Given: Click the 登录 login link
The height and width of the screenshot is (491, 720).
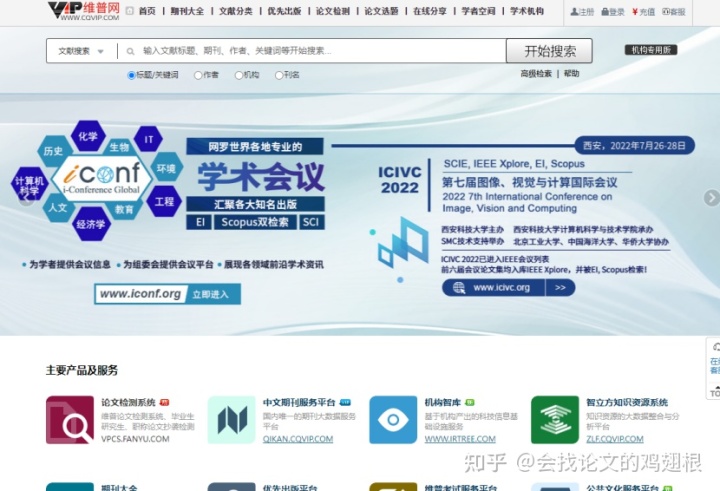Looking at the screenshot, I should pos(613,12).
